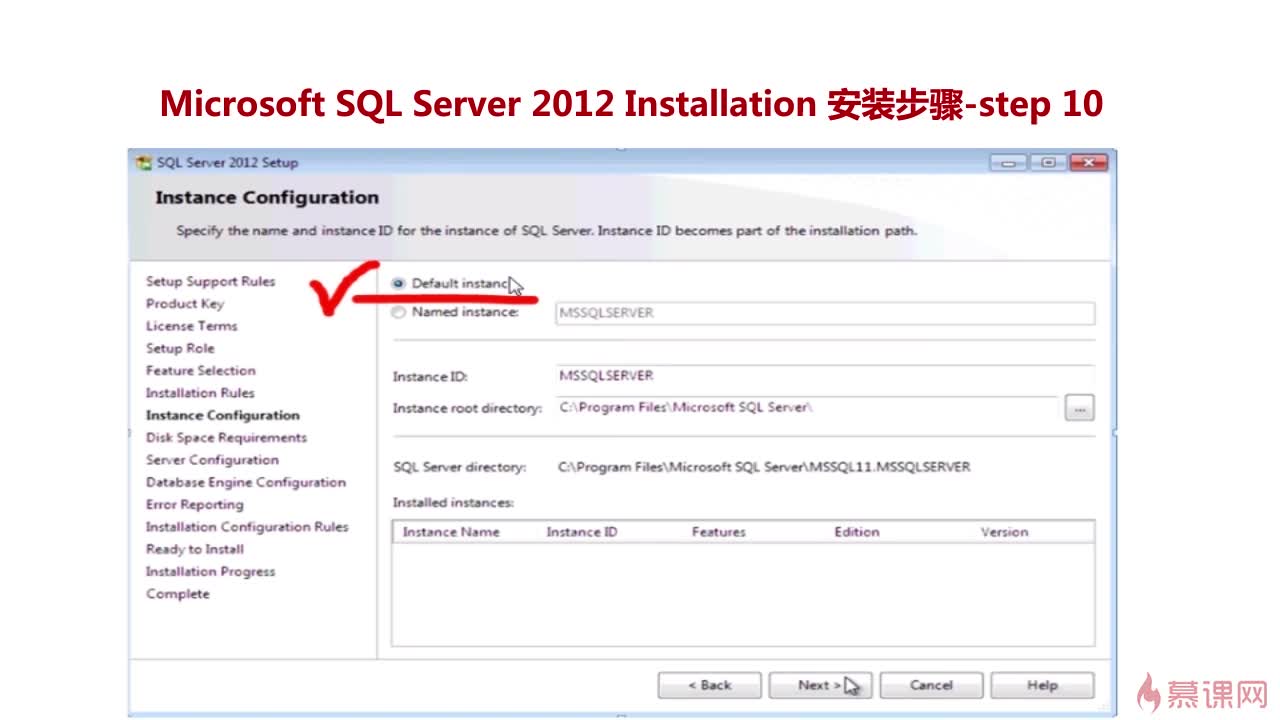Click the SQL Server Setup title bar icon
Screen dimensions: 1280x720
pyautogui.click(x=144, y=163)
